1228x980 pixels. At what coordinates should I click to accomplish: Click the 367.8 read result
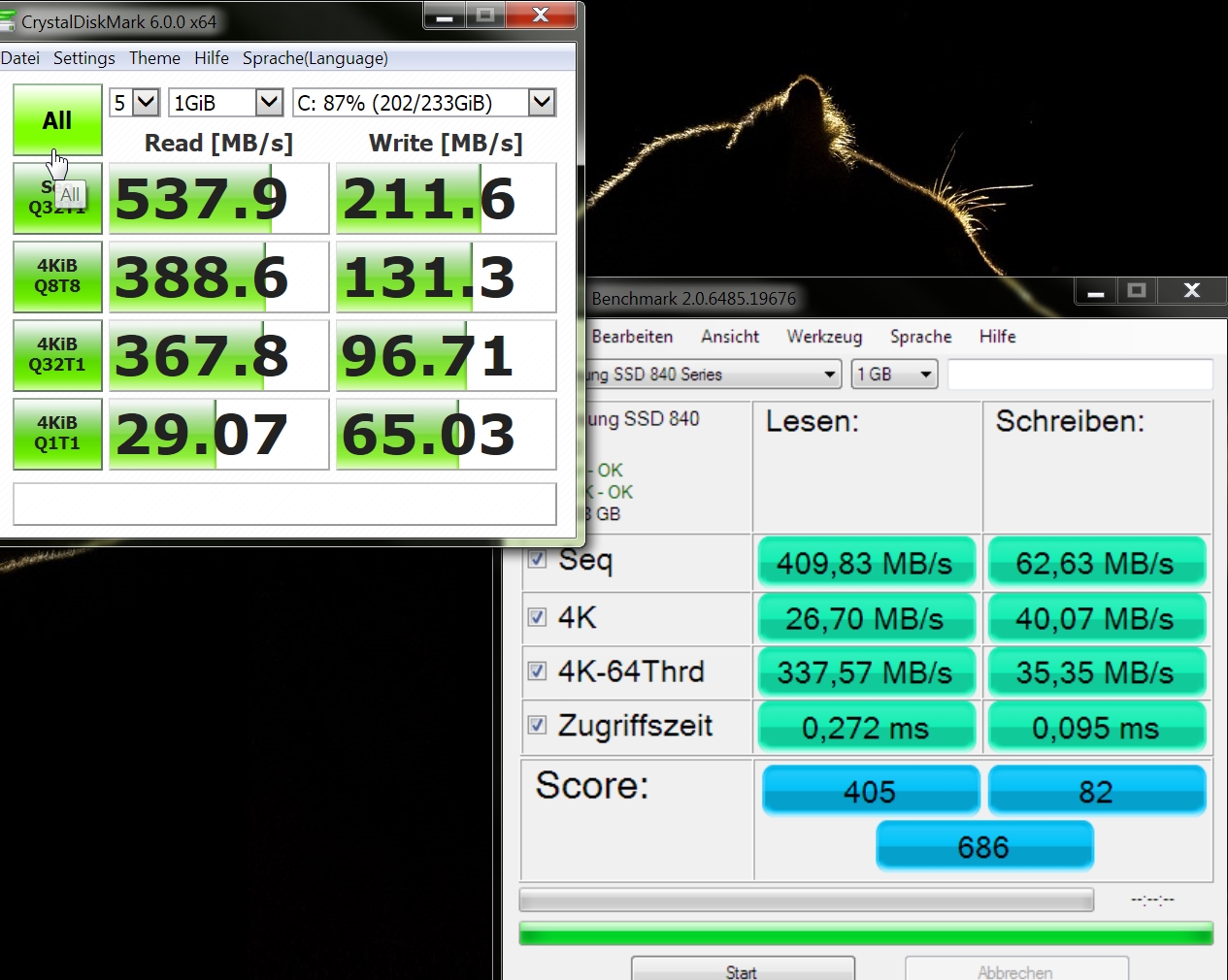[218, 356]
